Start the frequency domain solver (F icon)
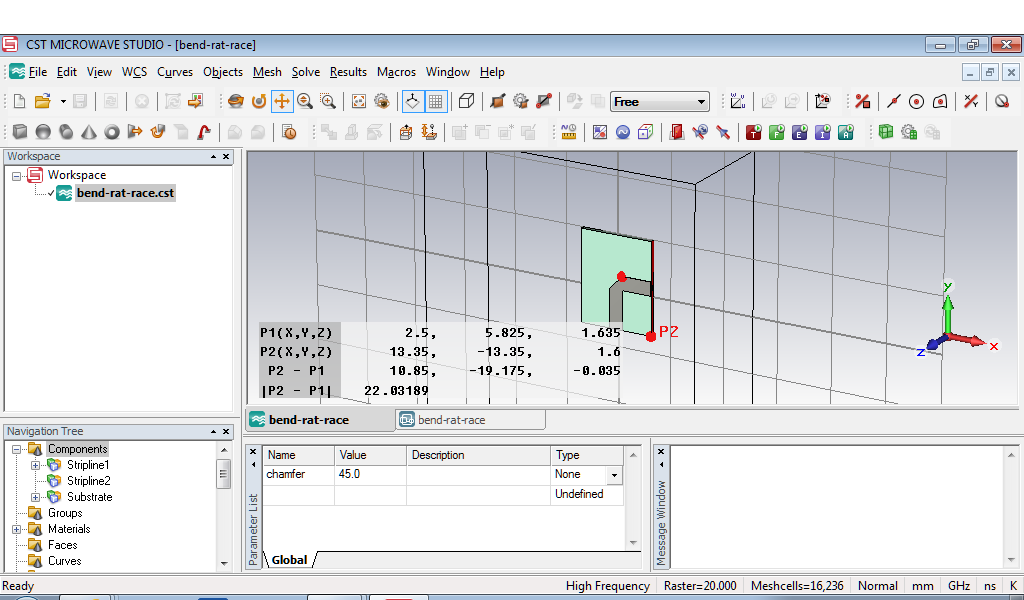The width and height of the screenshot is (1024, 600). pyautogui.click(x=776, y=132)
